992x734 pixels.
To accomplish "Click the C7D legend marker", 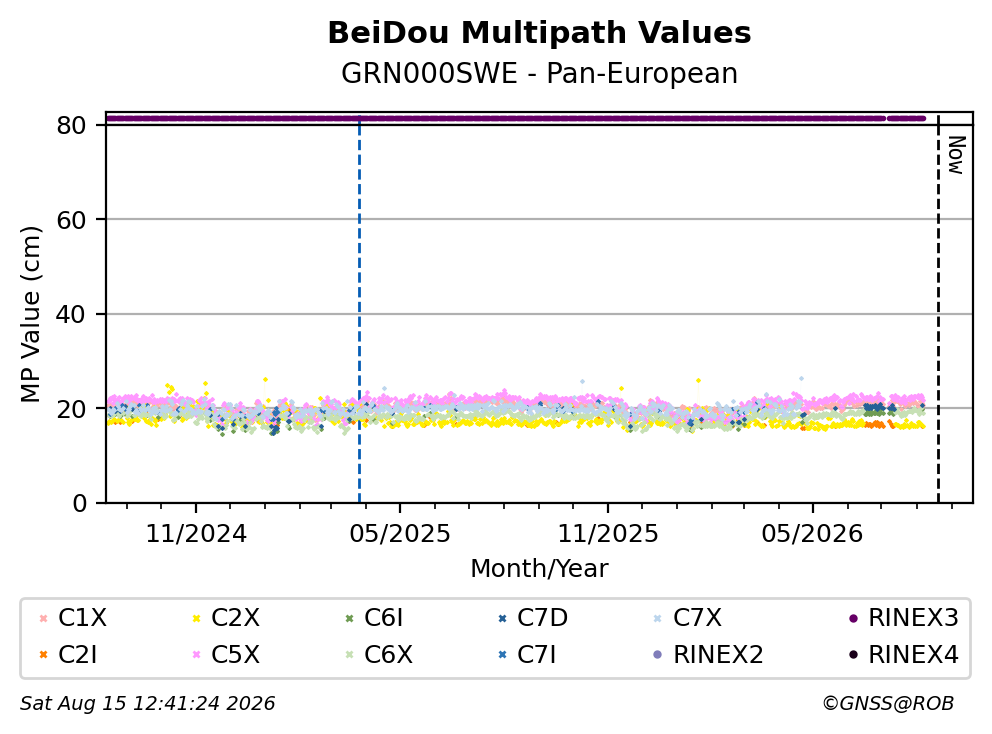I will coord(502,618).
